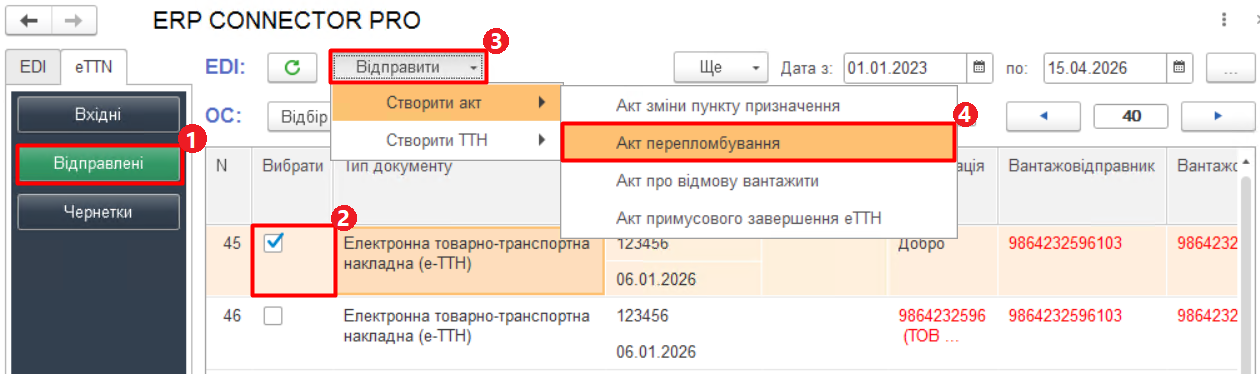
Task: Choose Акт про відмову вантажити
Action: click(x=758, y=181)
